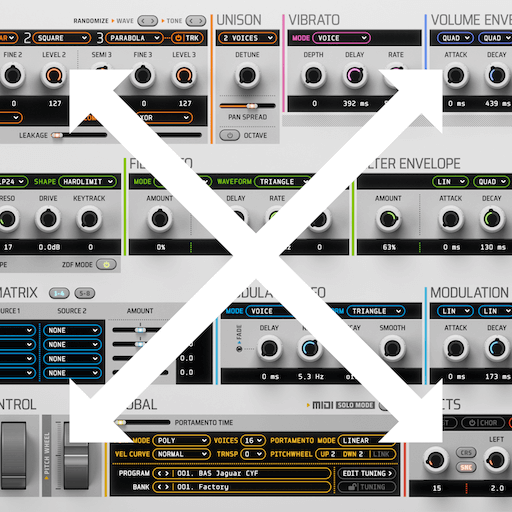Image resolution: width=512 pixels, height=512 pixels.
Task: Click the LEVEL 2 knob
Action: tap(54, 75)
